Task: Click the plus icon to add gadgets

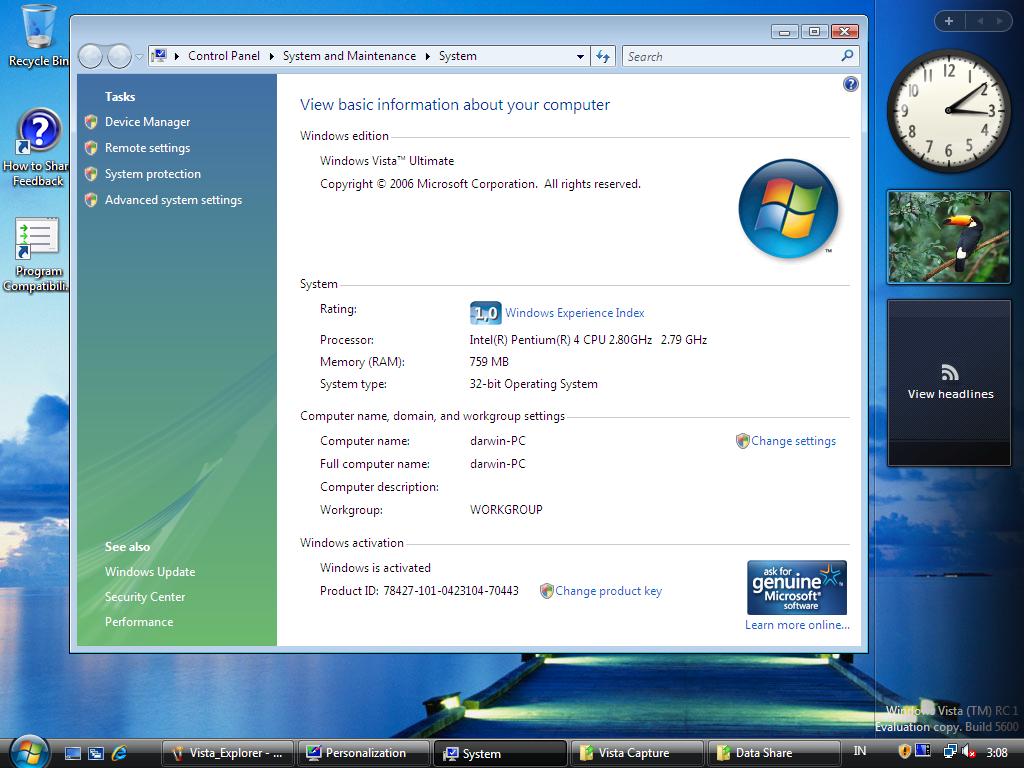Action: pyautogui.click(x=948, y=20)
